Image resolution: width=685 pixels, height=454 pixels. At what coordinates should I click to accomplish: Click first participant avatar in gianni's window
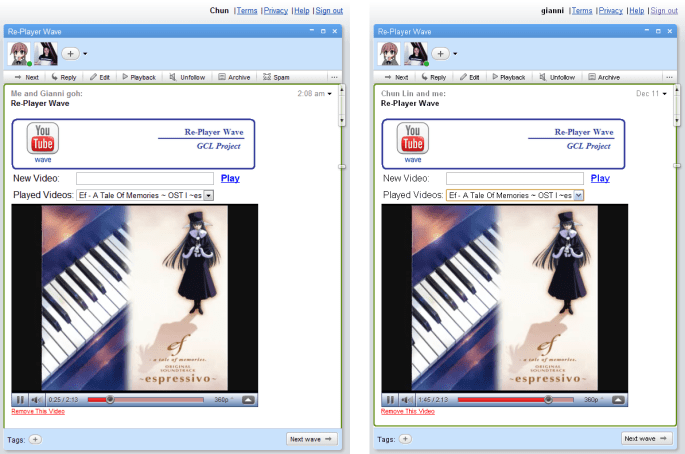click(x=389, y=54)
